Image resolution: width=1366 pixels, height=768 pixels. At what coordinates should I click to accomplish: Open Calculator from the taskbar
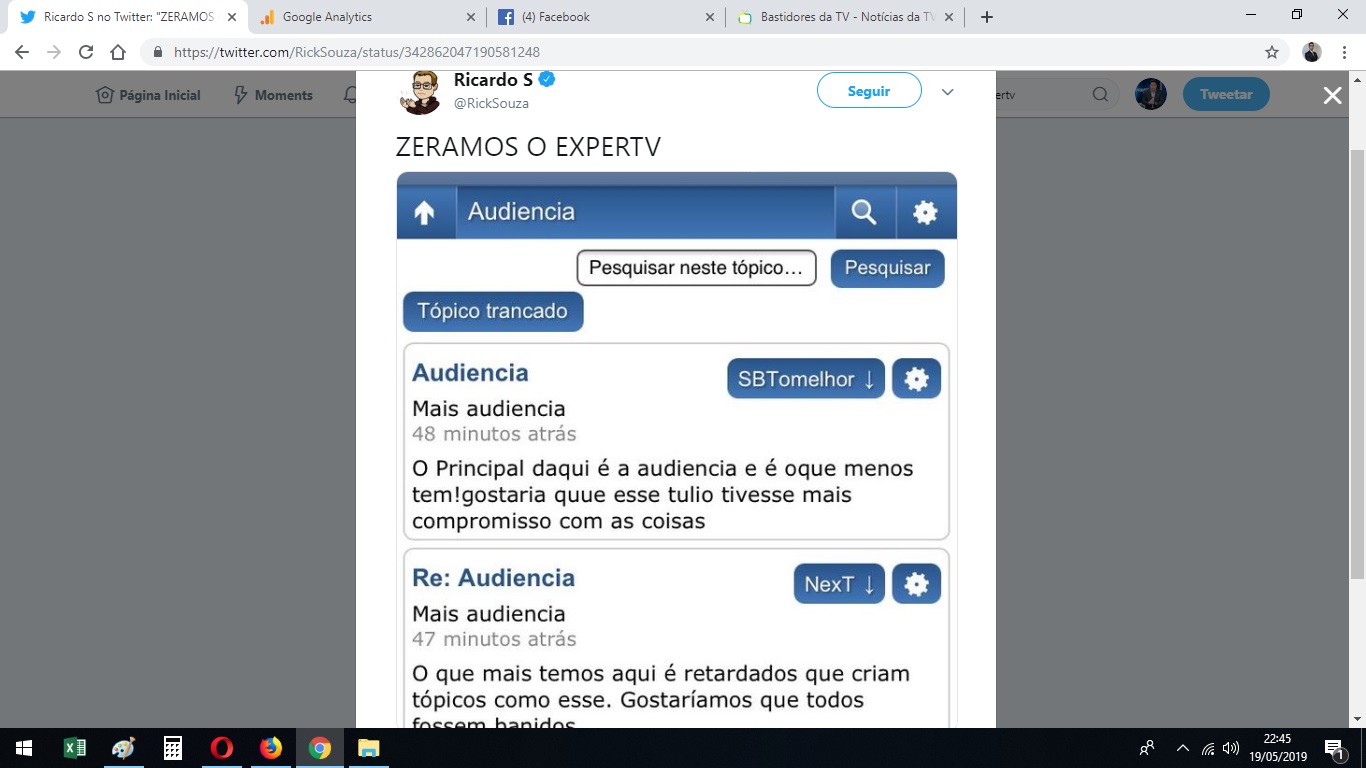pos(173,748)
